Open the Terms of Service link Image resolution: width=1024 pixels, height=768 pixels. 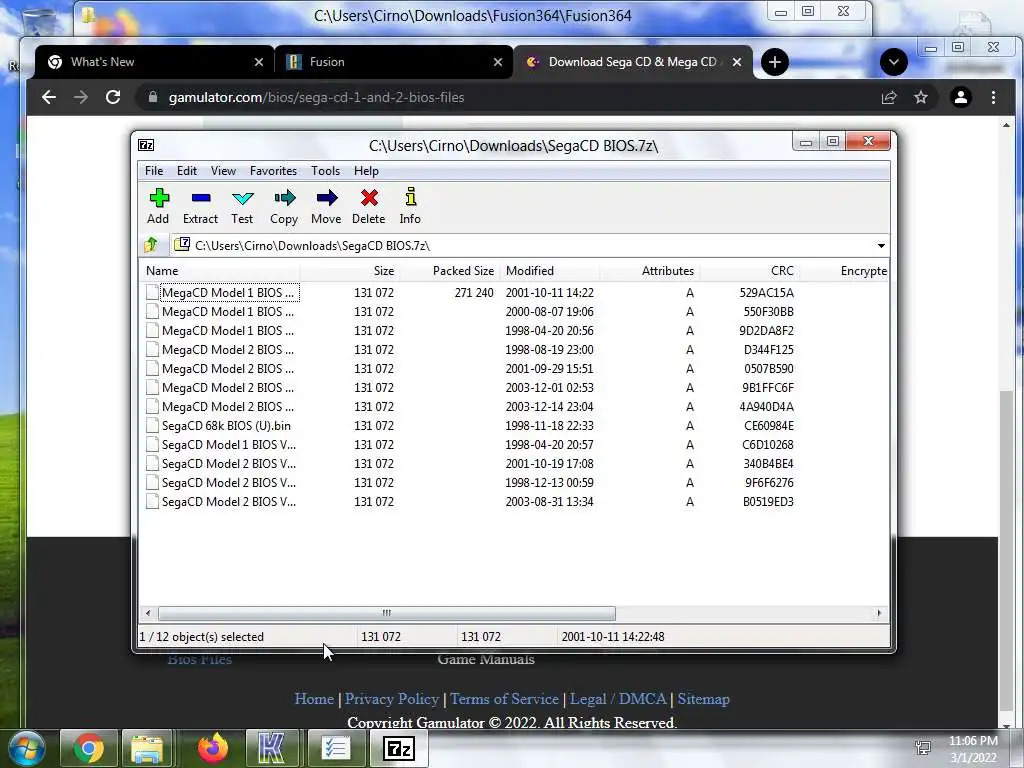coord(504,699)
